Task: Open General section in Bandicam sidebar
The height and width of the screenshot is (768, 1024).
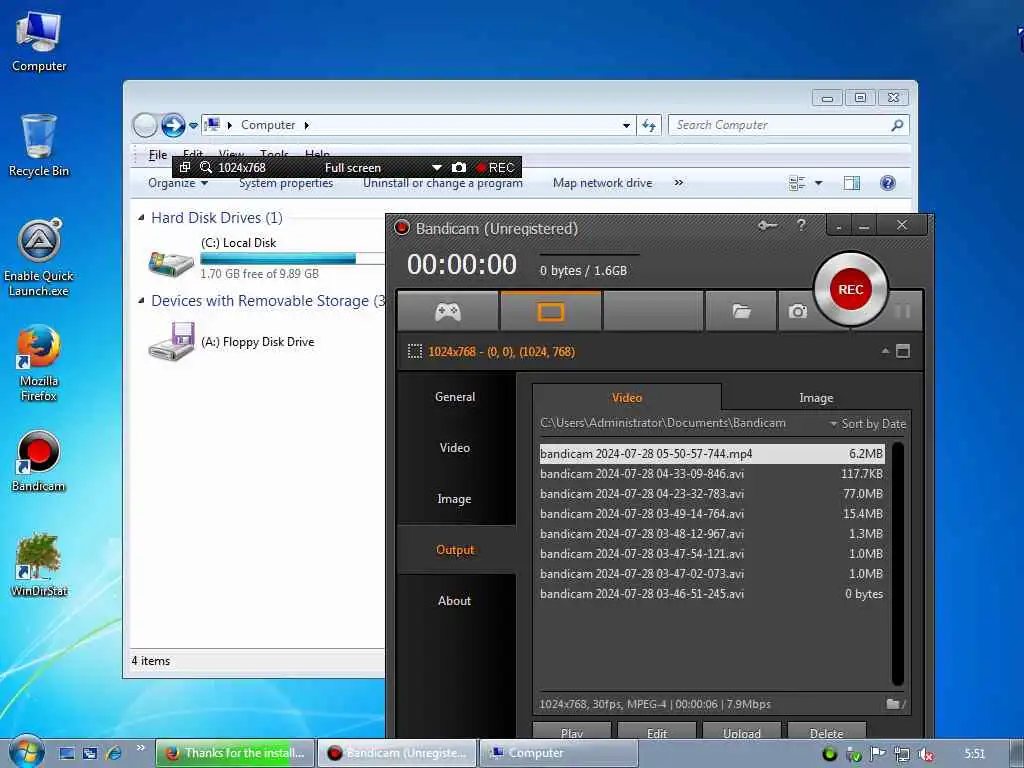Action: 455,396
